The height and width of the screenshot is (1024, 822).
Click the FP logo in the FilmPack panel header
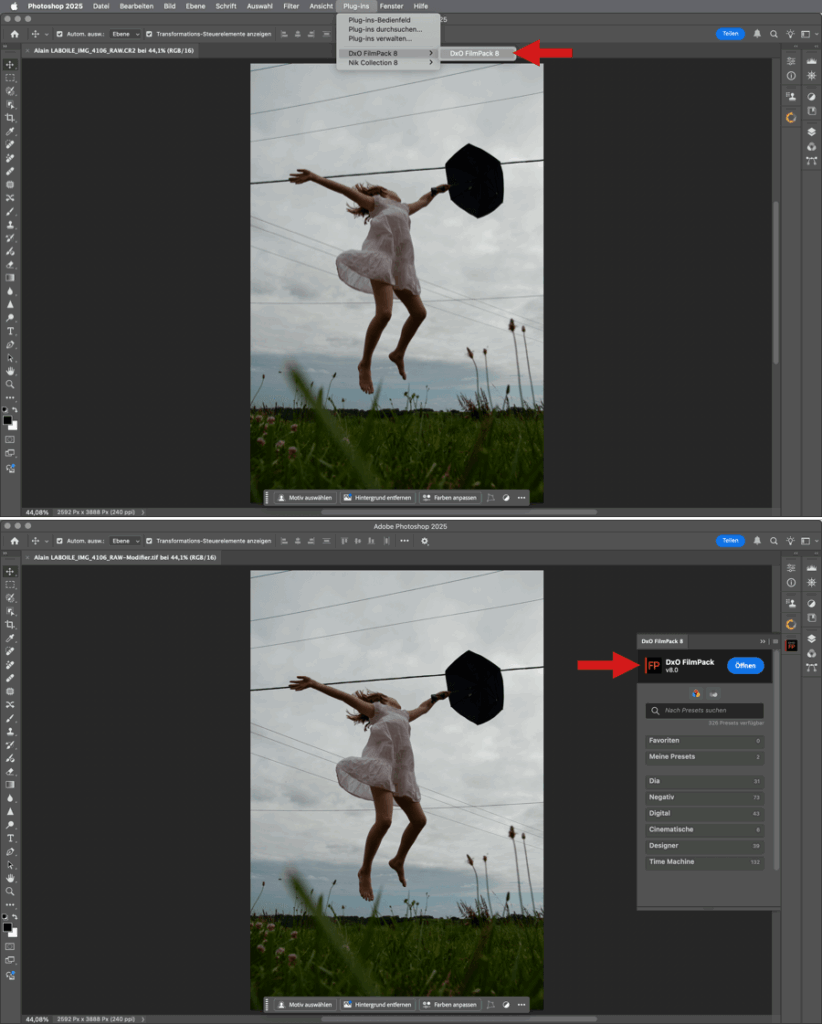click(x=653, y=666)
